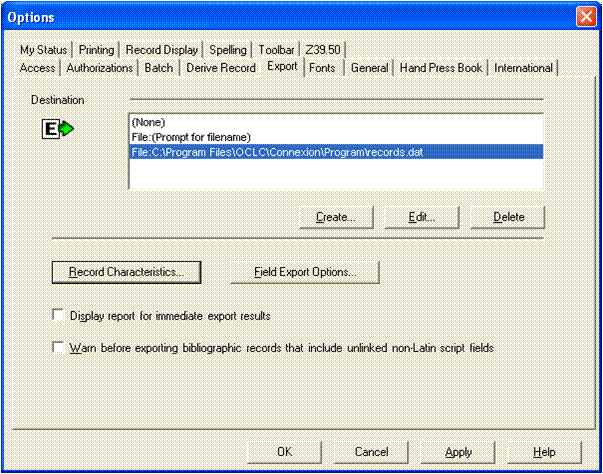Select the (None) destination entry
Screen dimensions: 603x474
(148, 122)
